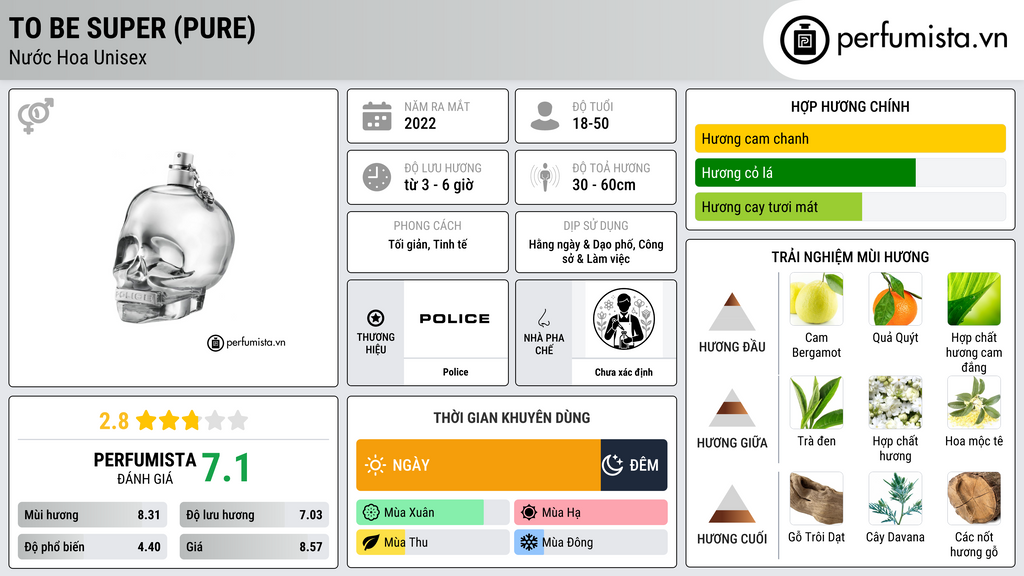Image resolution: width=1024 pixels, height=576 pixels.
Task: Click the first gold rating star
Action: click(x=146, y=420)
